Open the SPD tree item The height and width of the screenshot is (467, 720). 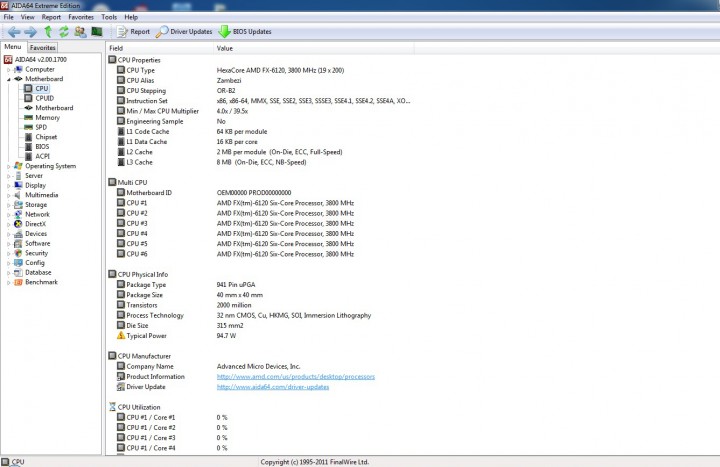tap(35, 127)
